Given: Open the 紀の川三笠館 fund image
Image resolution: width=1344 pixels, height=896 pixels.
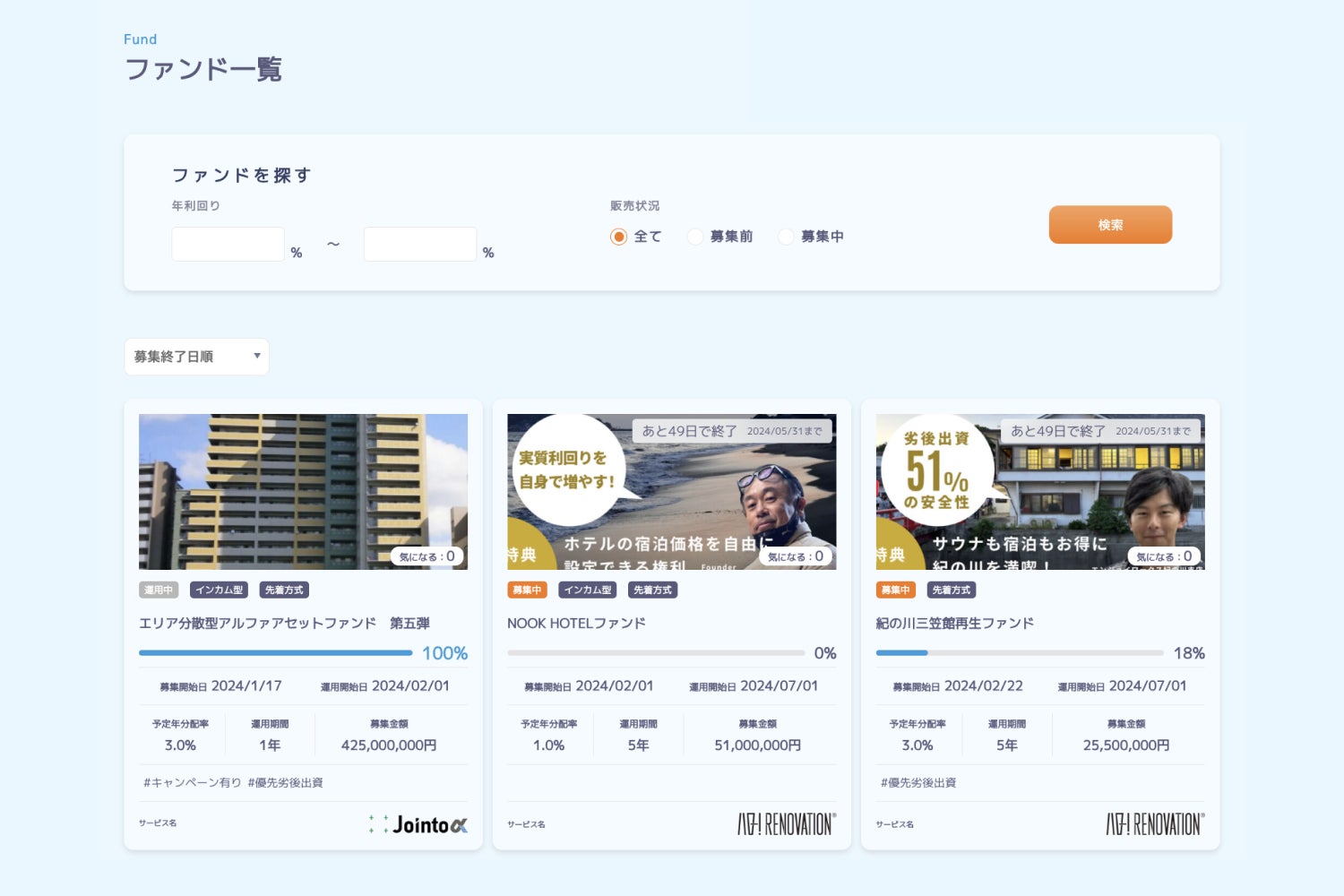Looking at the screenshot, I should pos(1040,492).
